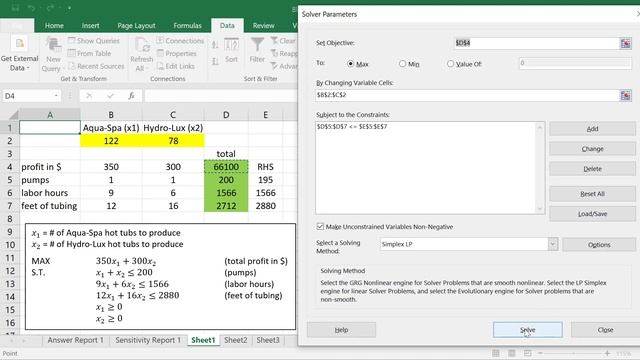Click the Insert Function fx icon
The width and height of the screenshot is (640, 360).
click(131, 96)
